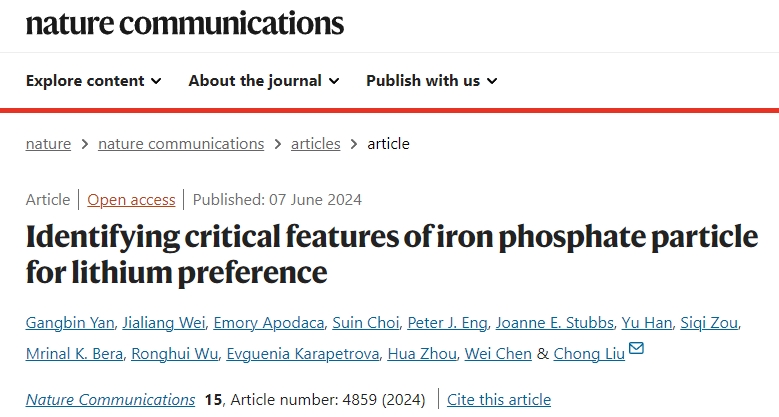Viewport: 779px width, 417px height.
Task: Open author Peter J. Eng's details
Action: click(447, 323)
